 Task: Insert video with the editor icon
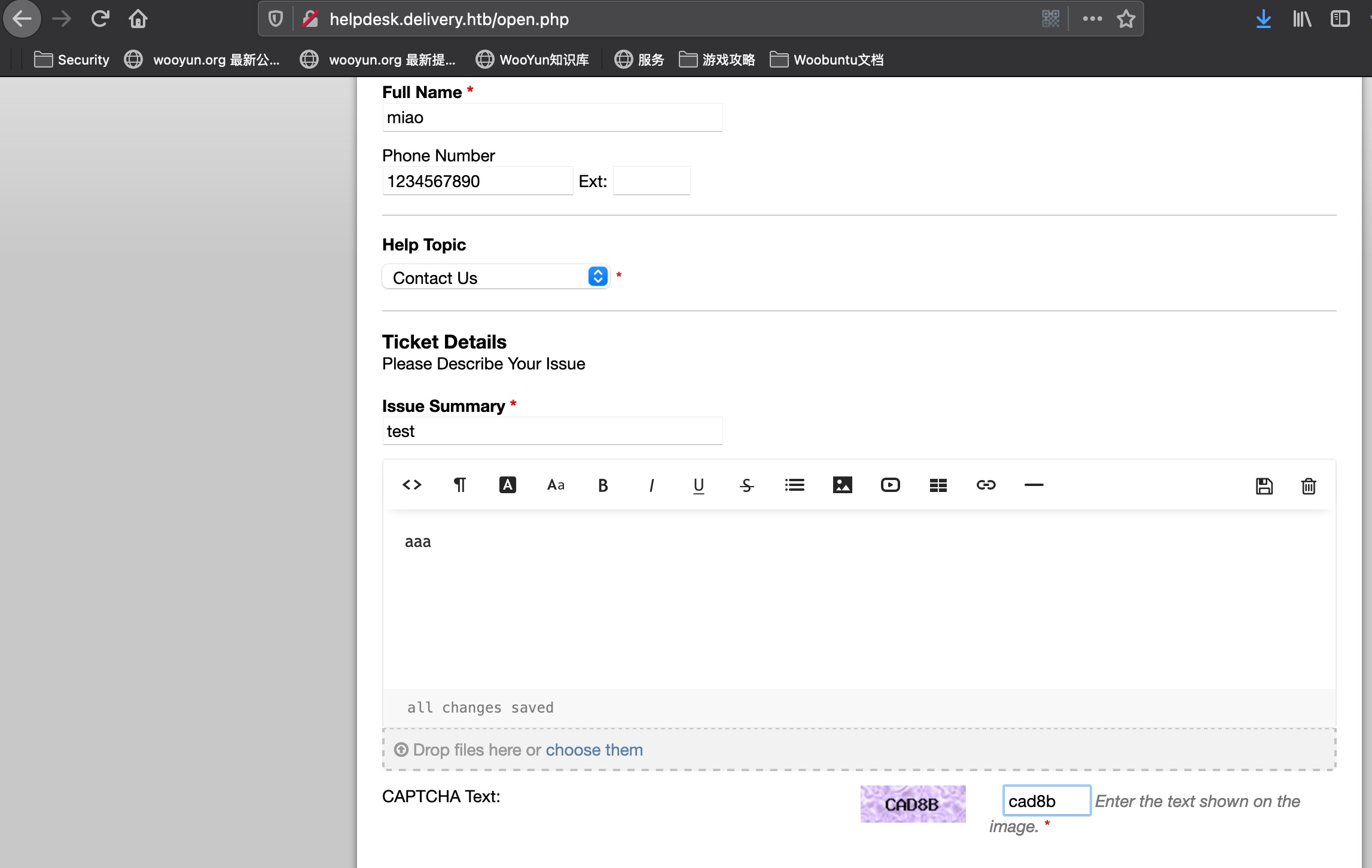click(x=890, y=485)
